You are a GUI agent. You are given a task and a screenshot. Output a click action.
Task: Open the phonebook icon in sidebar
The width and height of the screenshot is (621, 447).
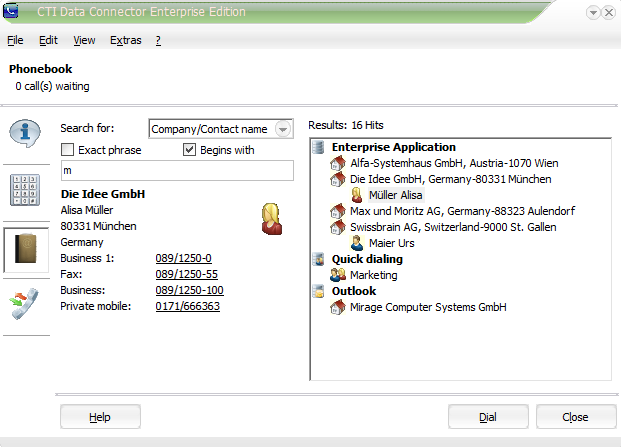(x=25, y=249)
